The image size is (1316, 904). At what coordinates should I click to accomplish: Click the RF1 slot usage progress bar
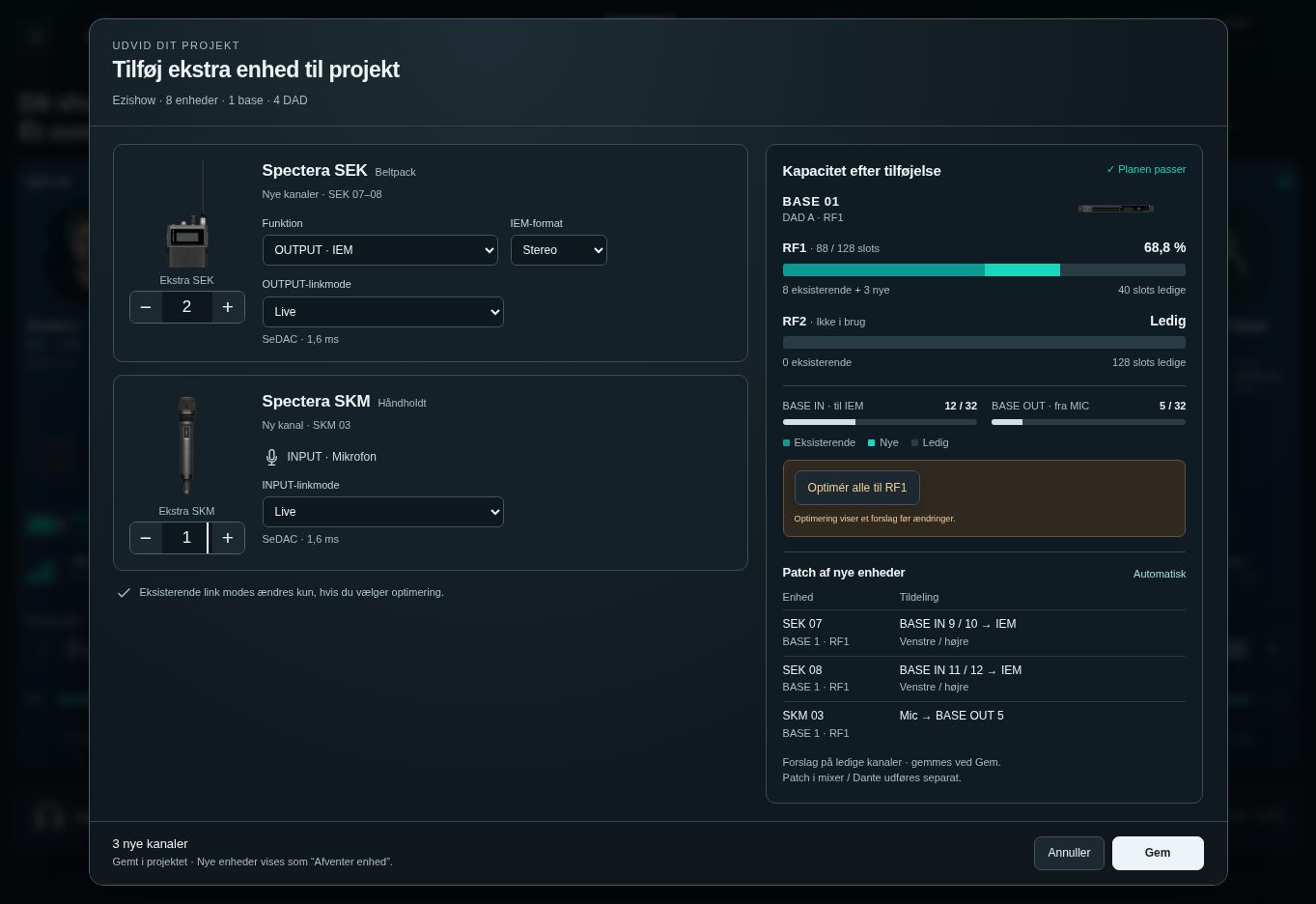click(x=984, y=270)
